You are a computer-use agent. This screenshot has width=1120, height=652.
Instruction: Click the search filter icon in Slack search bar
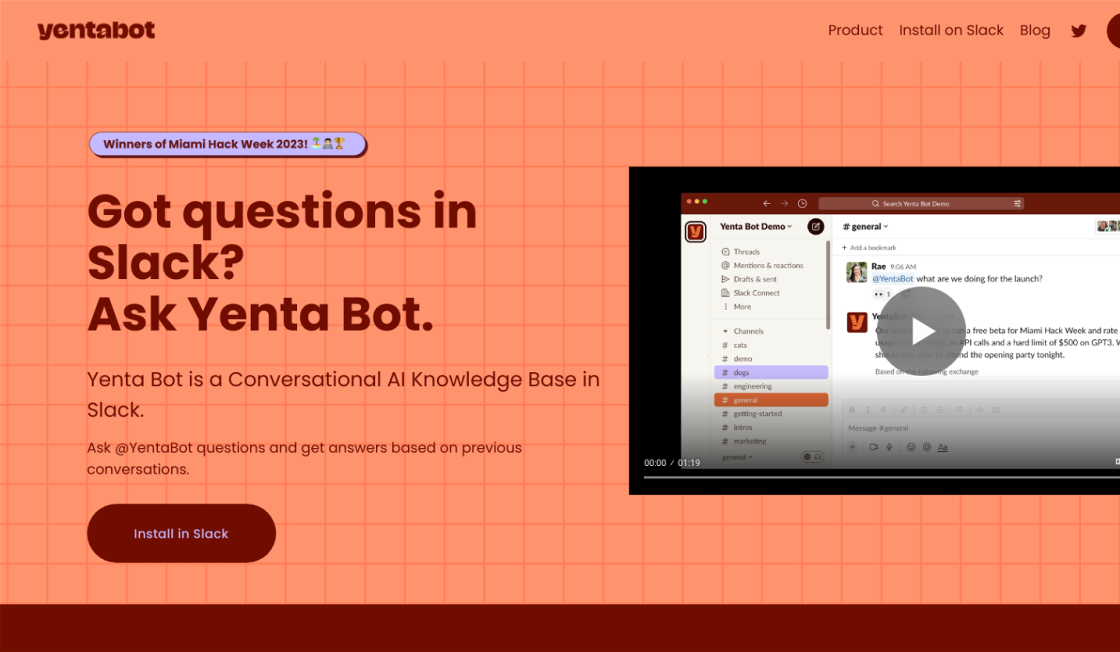tap(1018, 203)
